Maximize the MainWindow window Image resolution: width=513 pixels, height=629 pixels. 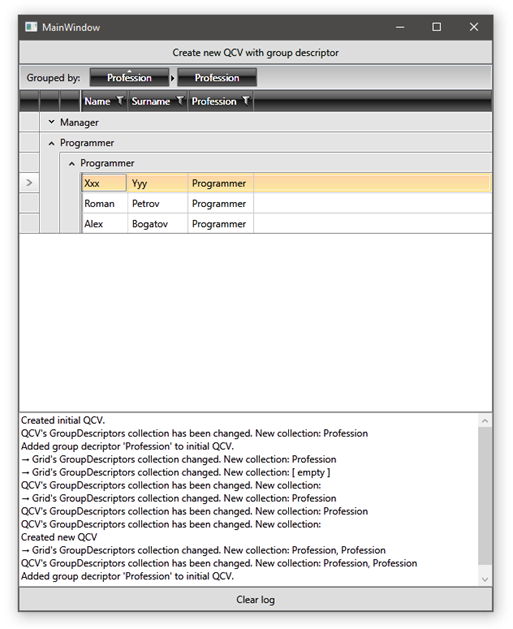click(x=436, y=27)
